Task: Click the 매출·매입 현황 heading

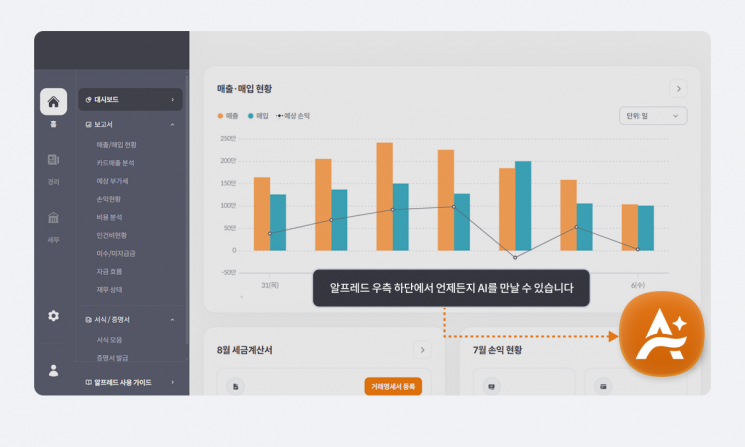Action: coord(244,89)
